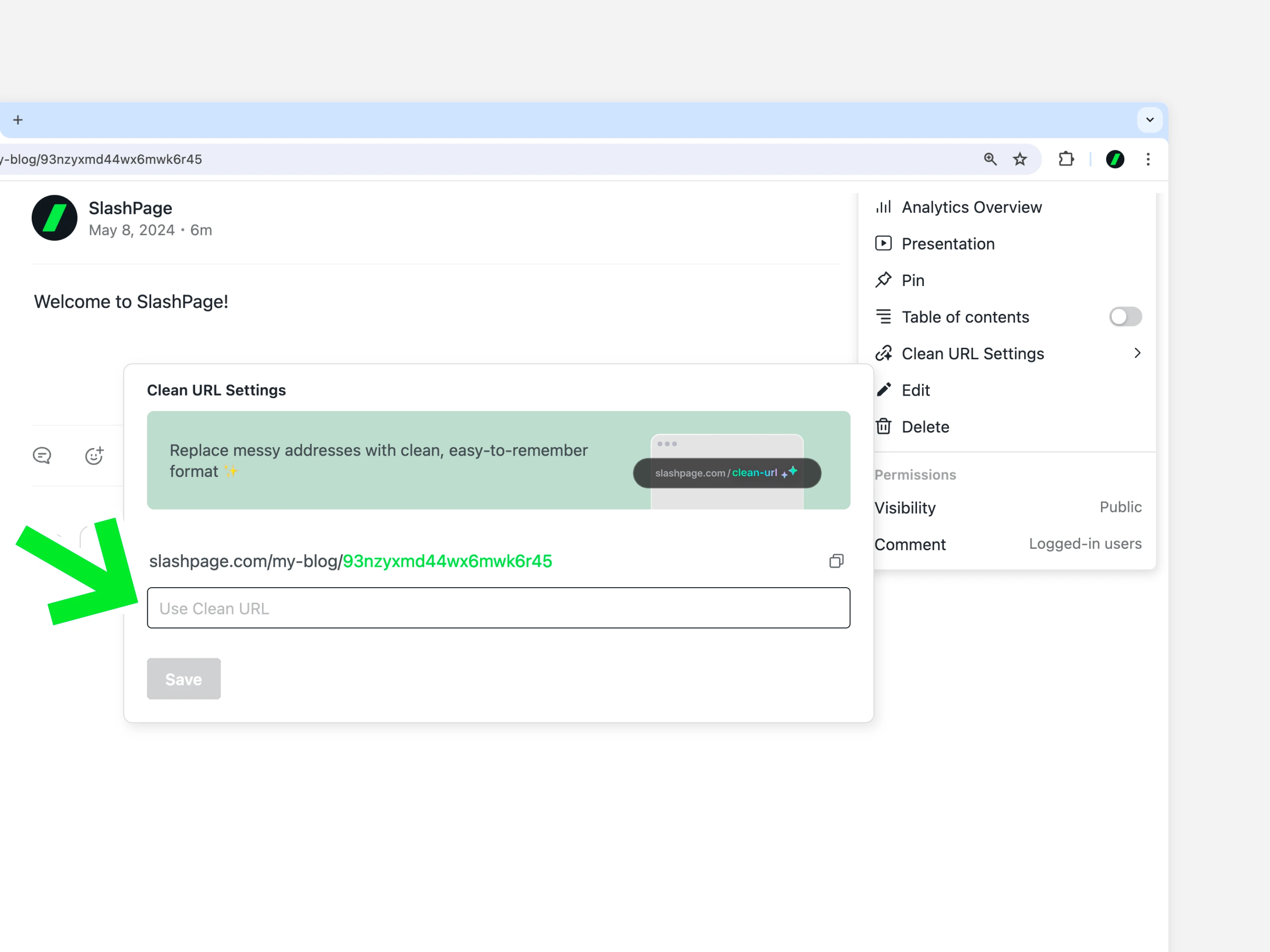
Task: Toggle the Table of contents switch
Action: click(x=1125, y=317)
